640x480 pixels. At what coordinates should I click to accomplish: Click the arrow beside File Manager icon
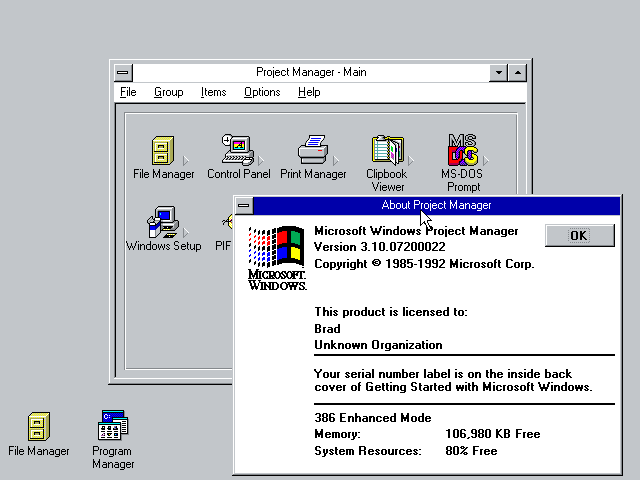(186, 160)
